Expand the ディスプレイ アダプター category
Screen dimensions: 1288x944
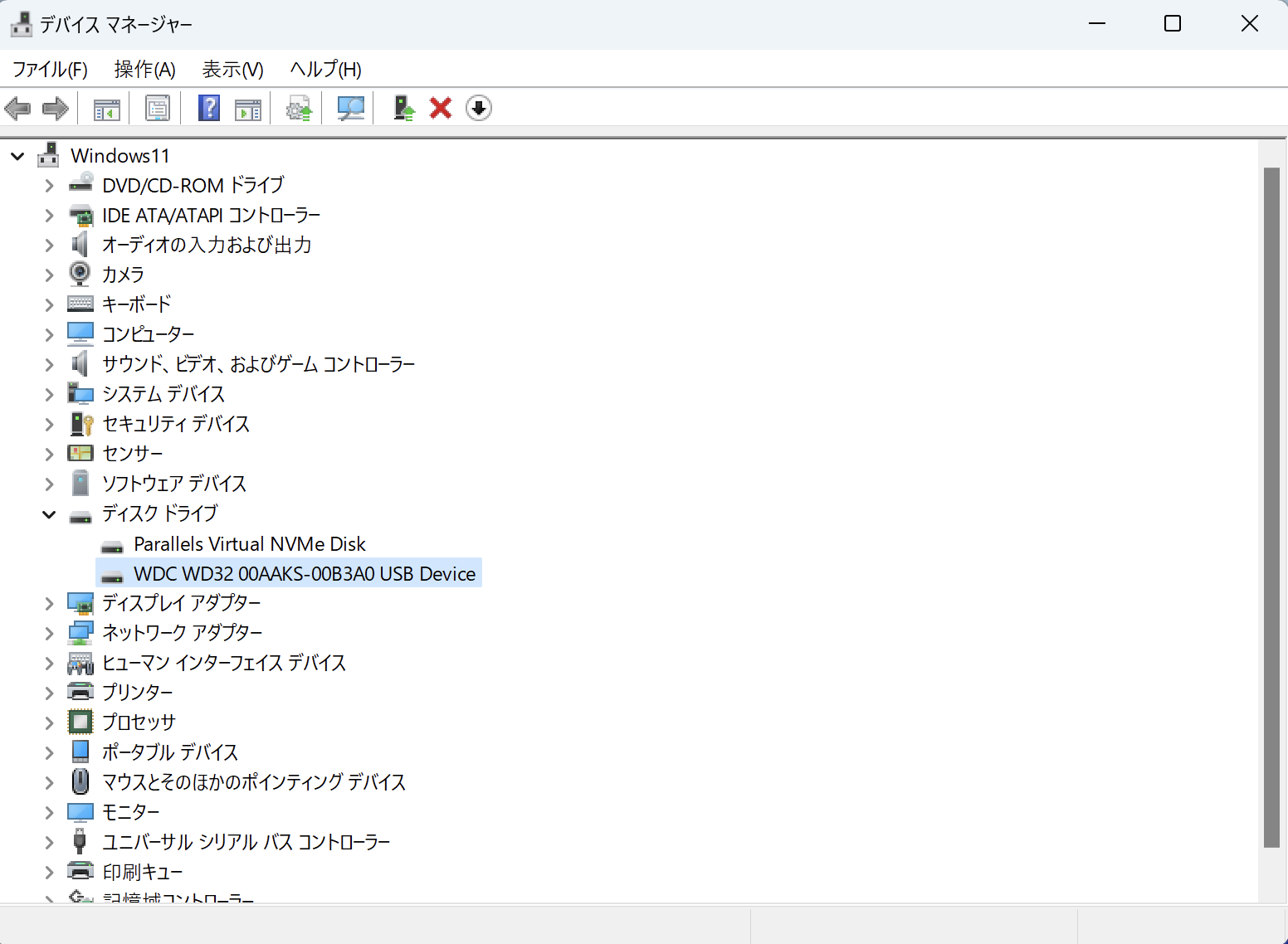tap(49, 604)
